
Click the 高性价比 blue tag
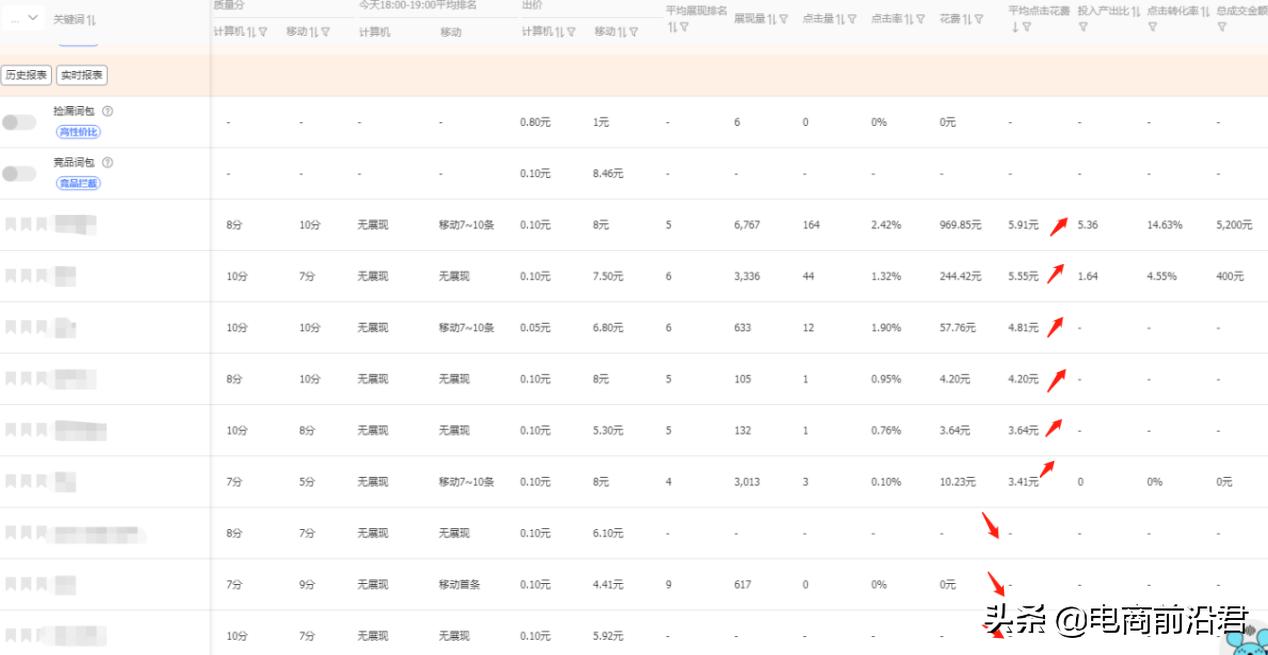77,131
